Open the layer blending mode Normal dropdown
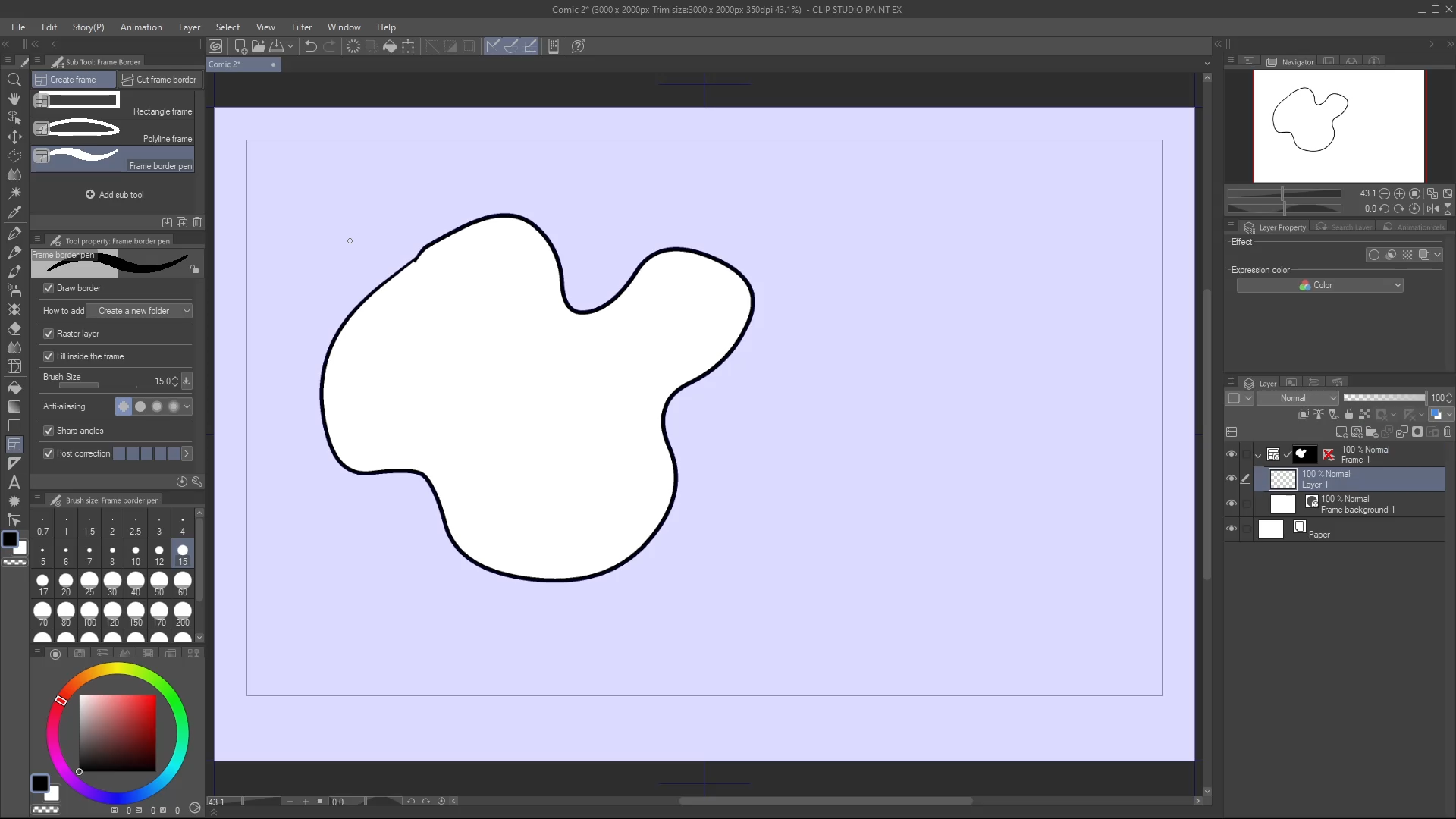Screen dimensions: 1456x819 1298,398
